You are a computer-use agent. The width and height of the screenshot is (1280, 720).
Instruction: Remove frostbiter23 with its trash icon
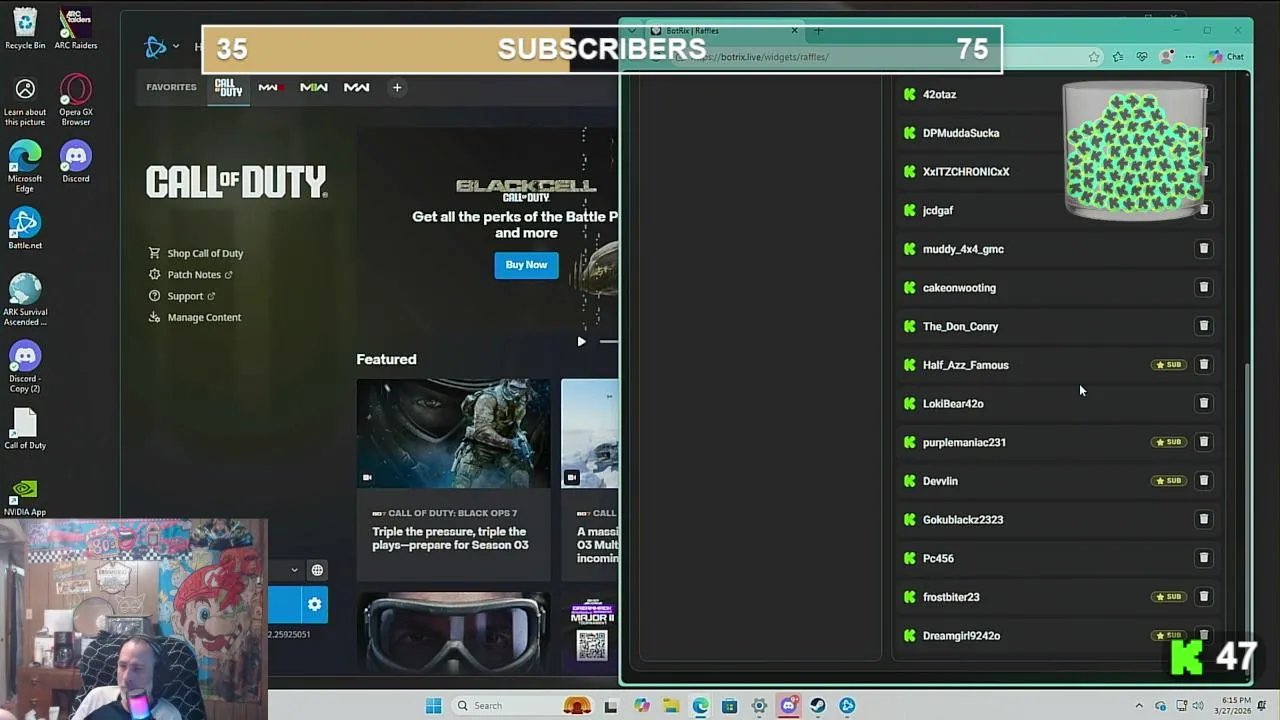1204,596
